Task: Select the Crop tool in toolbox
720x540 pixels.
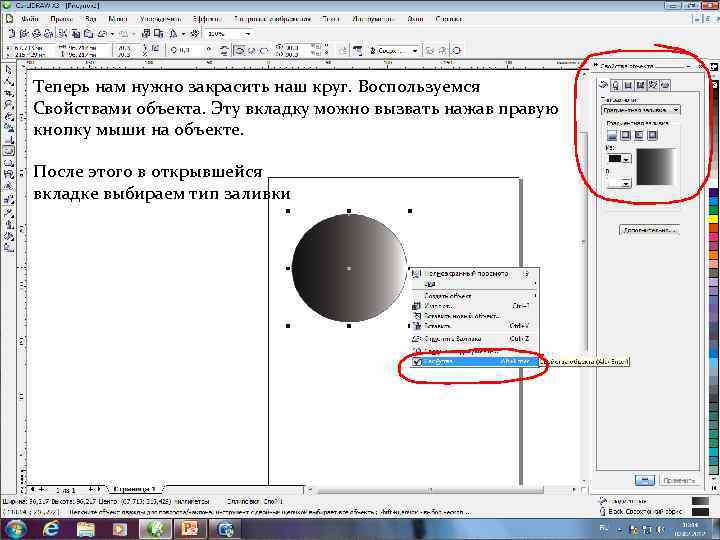Action: [9, 93]
